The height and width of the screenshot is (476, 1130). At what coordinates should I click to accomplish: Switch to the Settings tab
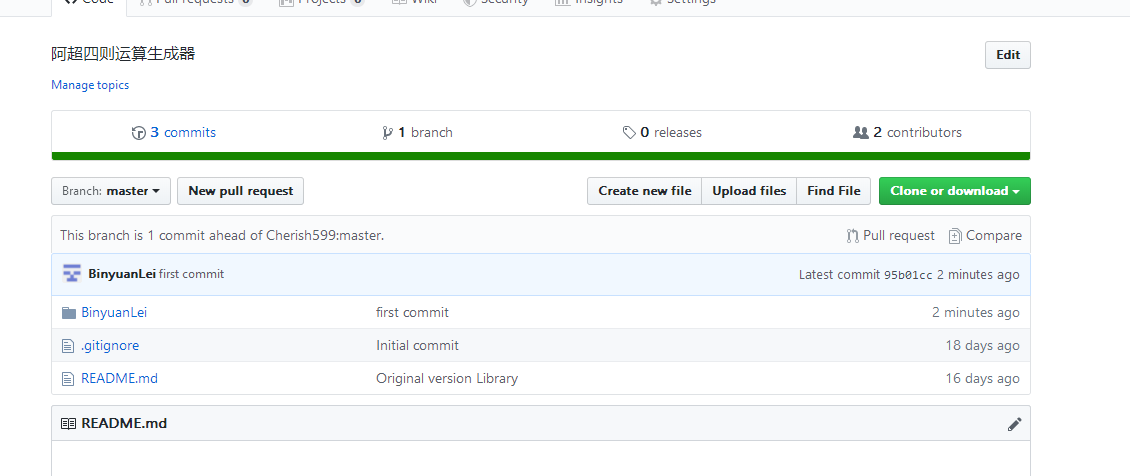tap(683, 3)
